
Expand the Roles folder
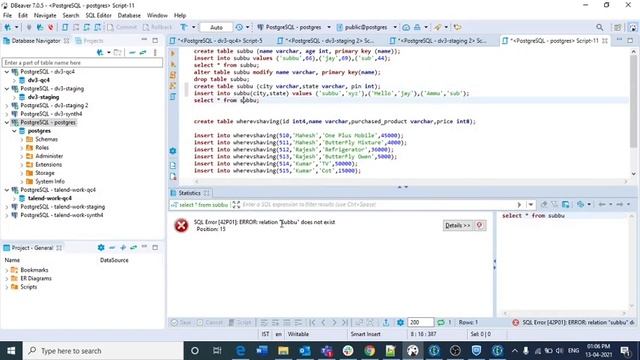22,148
